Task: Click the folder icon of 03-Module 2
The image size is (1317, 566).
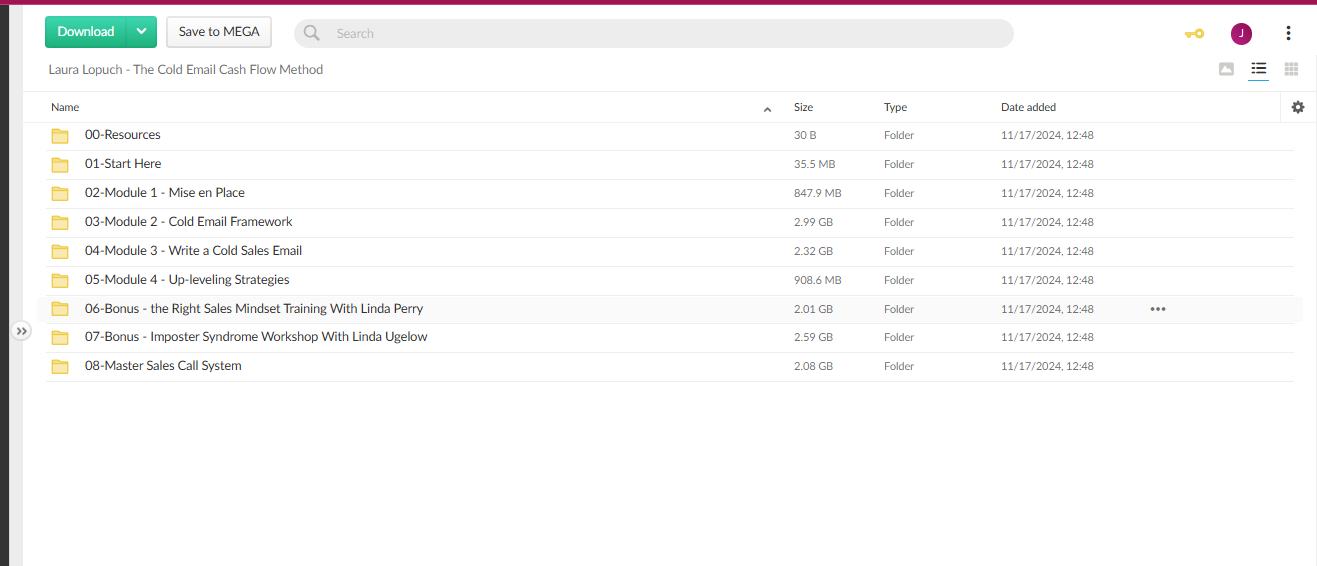Action: click(60, 223)
